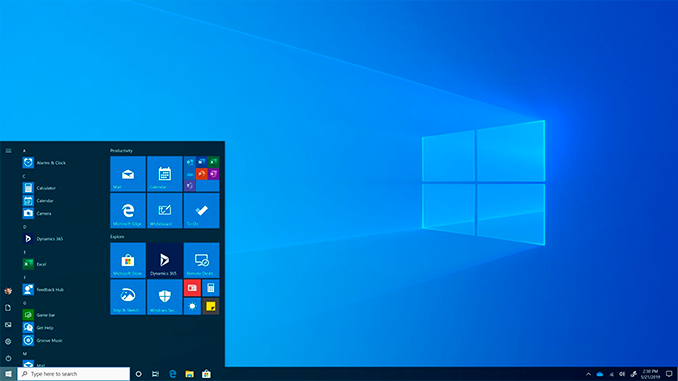Click the letter D section header
Screen dimensions: 678x381
tap(24, 227)
